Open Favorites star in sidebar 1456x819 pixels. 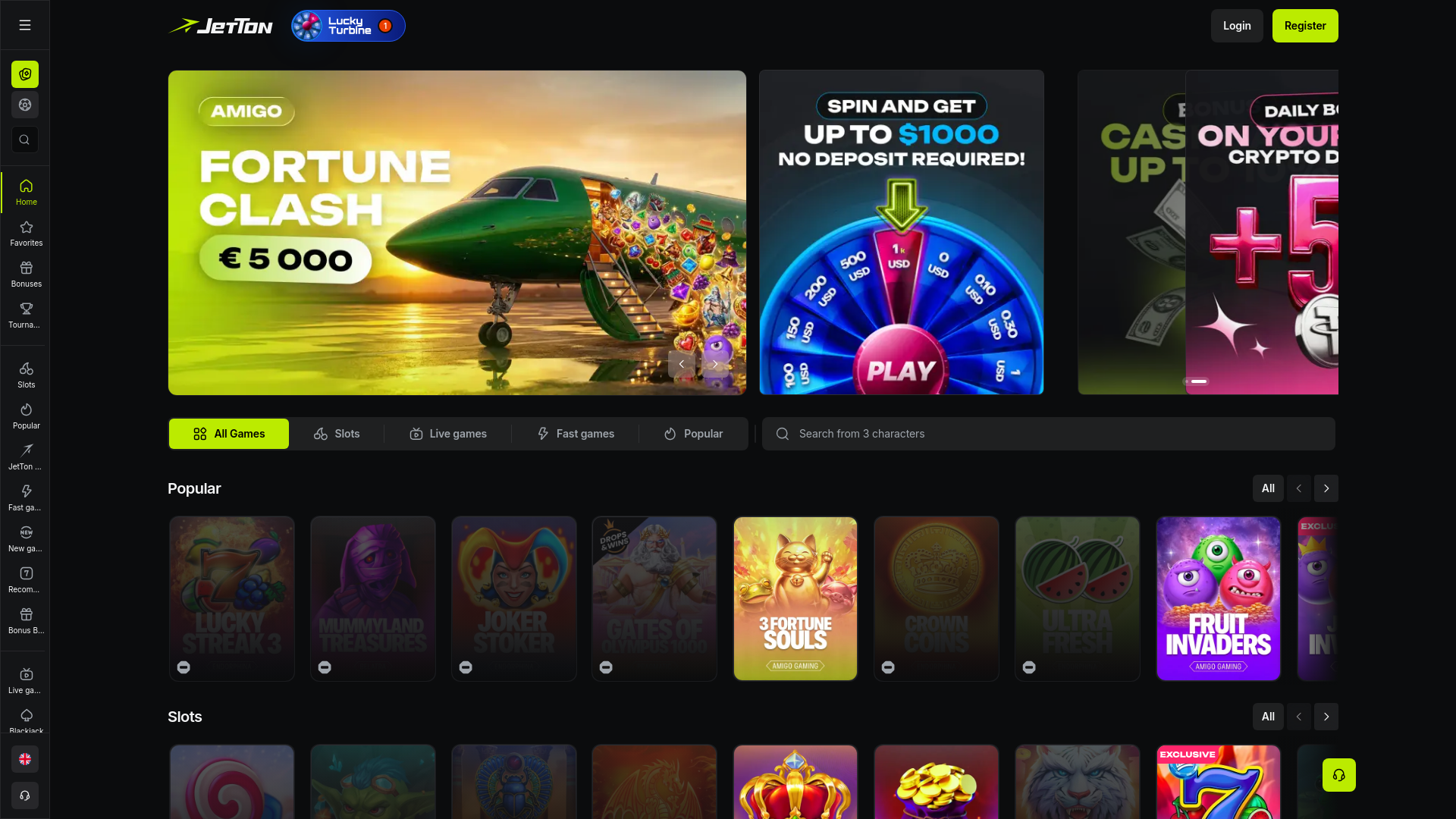click(26, 234)
